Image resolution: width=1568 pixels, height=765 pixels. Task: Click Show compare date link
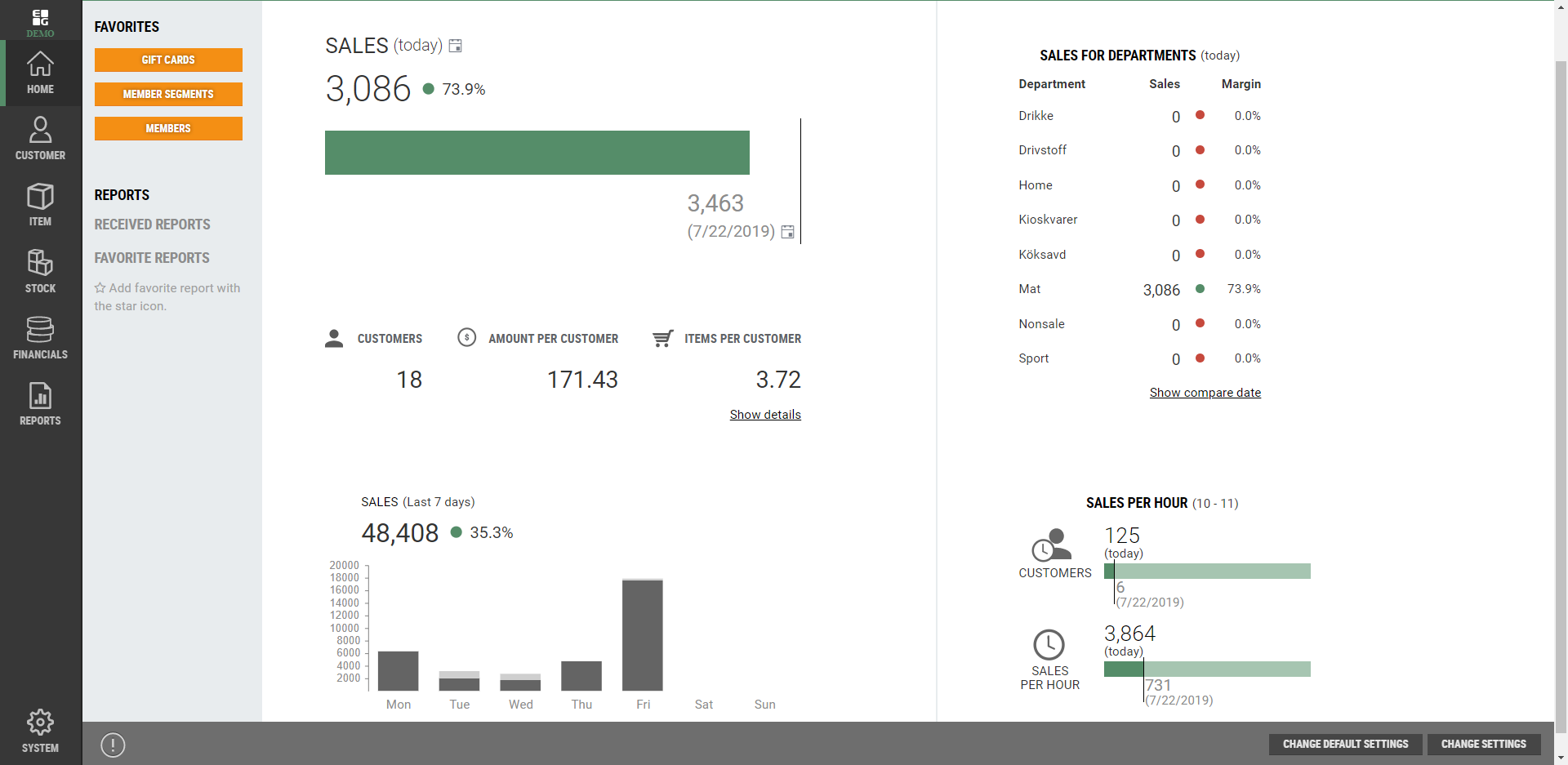pyautogui.click(x=1205, y=393)
